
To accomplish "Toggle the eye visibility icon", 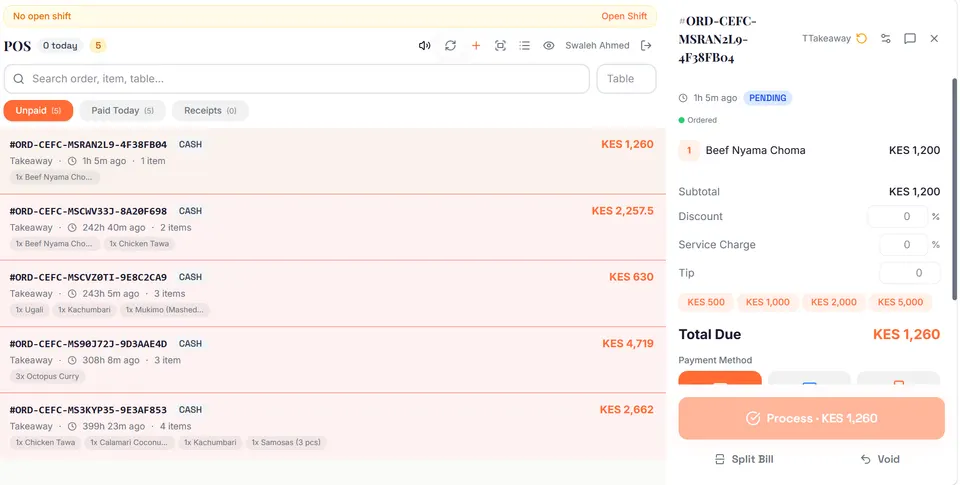I will point(549,45).
